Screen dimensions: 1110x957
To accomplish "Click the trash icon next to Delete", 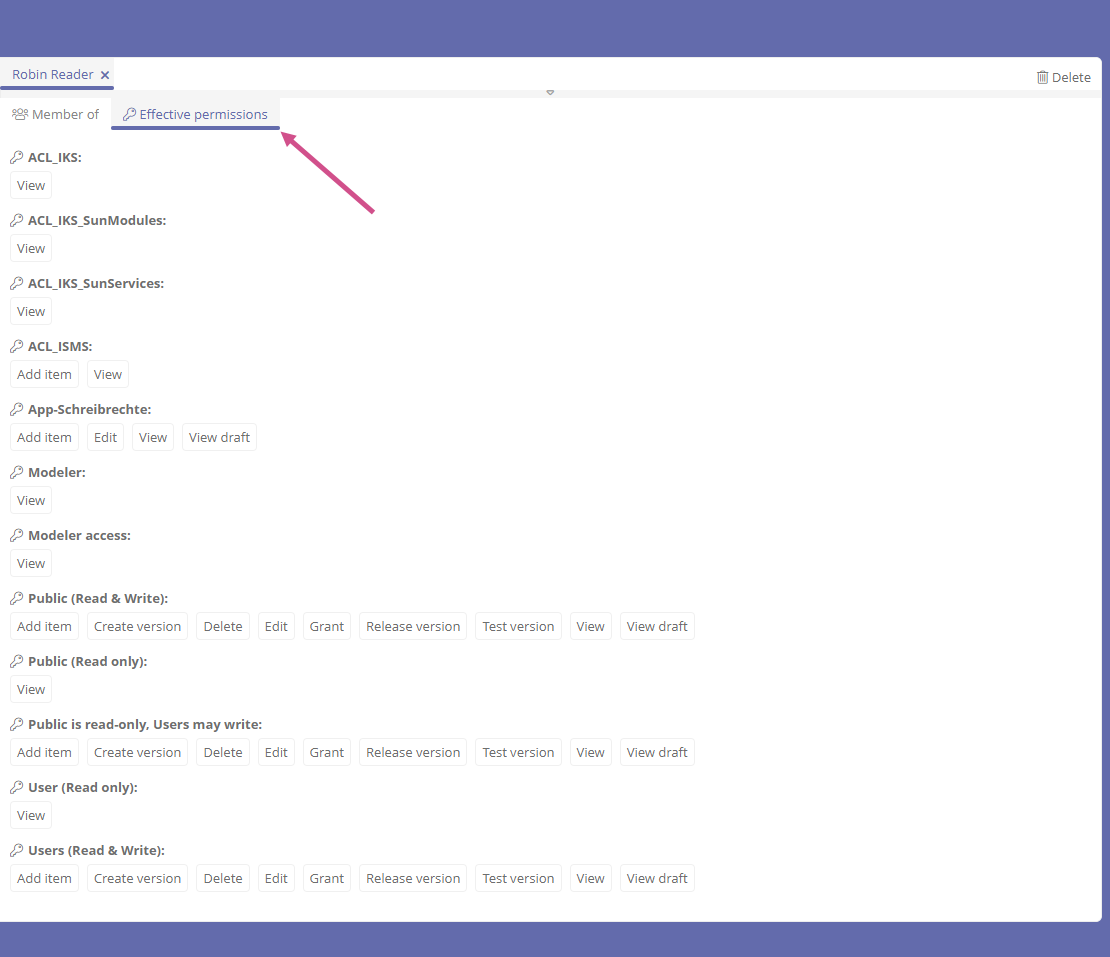I will (x=1042, y=77).
